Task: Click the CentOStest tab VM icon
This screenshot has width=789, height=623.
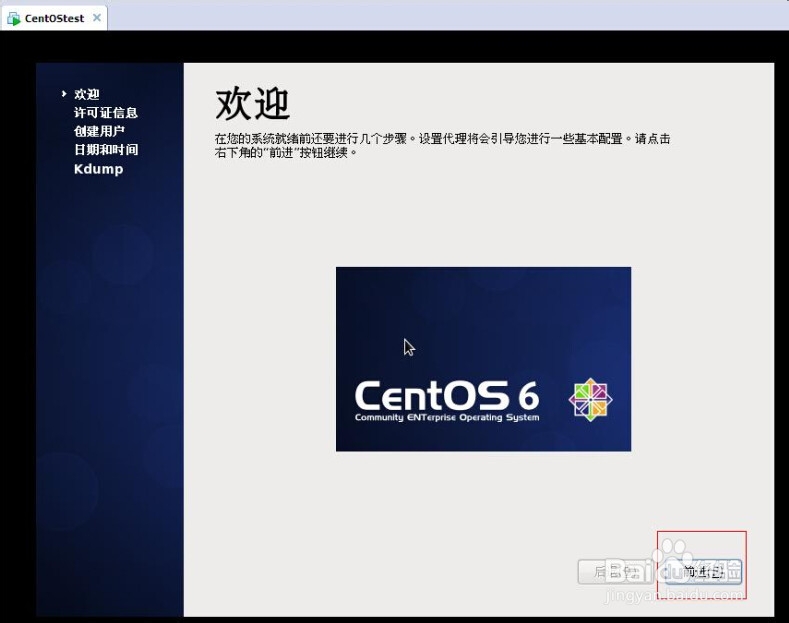Action: [x=14, y=19]
